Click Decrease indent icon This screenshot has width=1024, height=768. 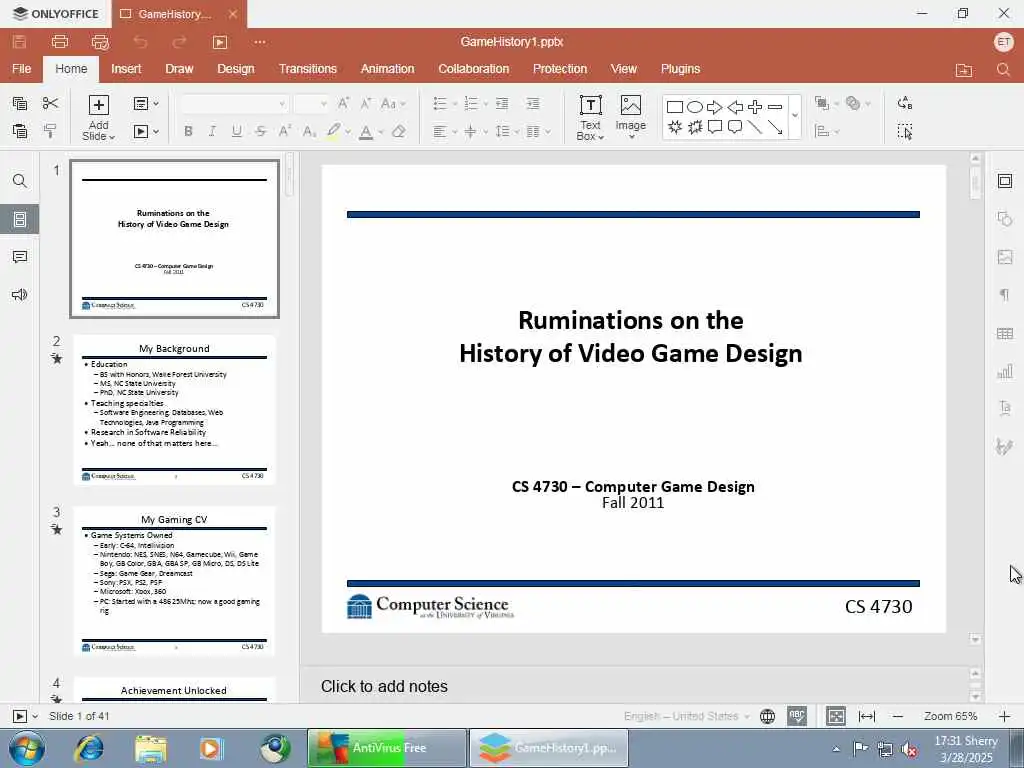502,103
